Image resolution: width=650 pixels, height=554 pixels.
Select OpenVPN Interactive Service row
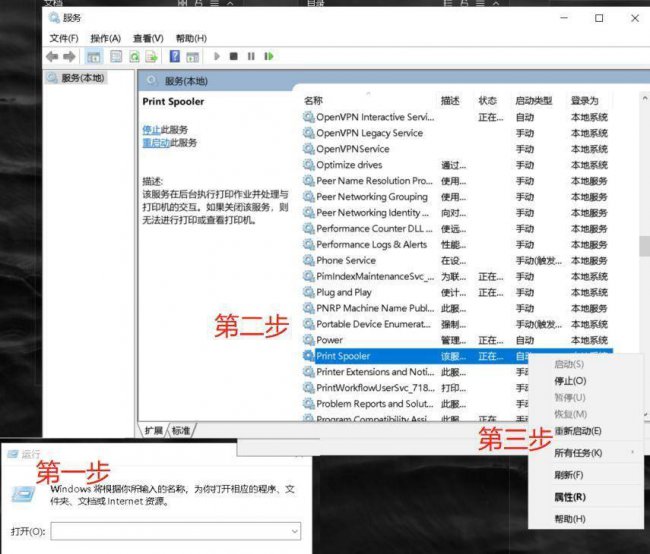click(x=456, y=117)
